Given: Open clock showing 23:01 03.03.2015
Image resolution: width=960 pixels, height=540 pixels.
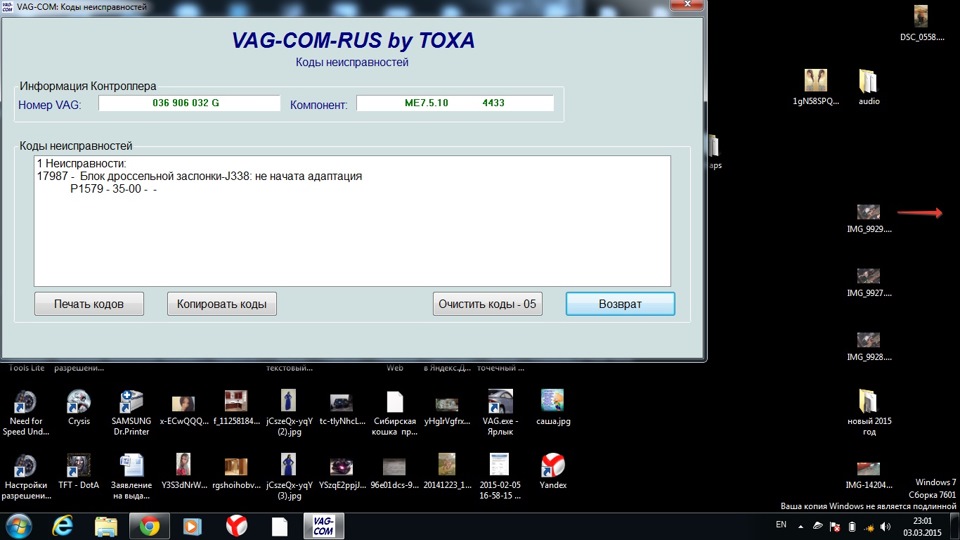Looking at the screenshot, I should [x=922, y=527].
